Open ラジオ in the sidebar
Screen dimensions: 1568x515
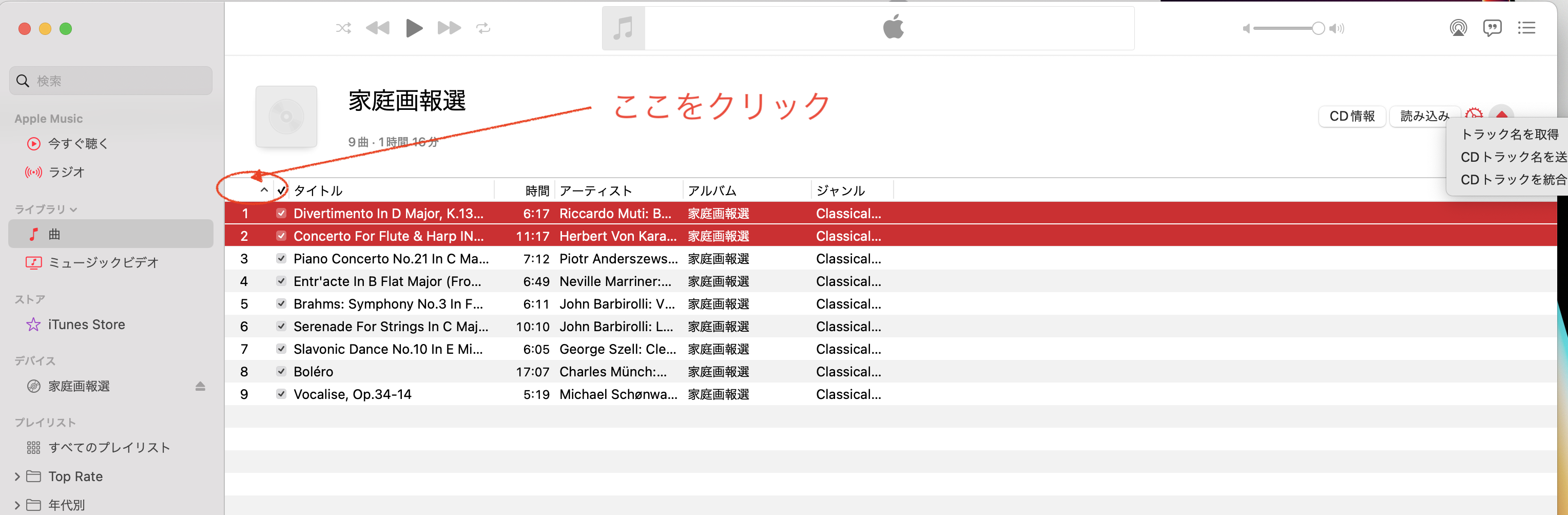tap(66, 173)
